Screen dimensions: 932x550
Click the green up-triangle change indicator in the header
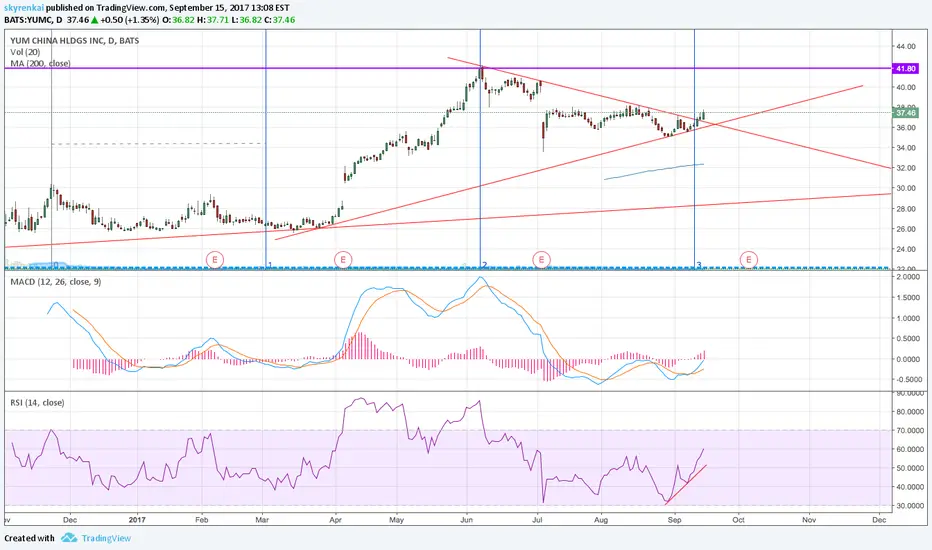[x=95, y=20]
